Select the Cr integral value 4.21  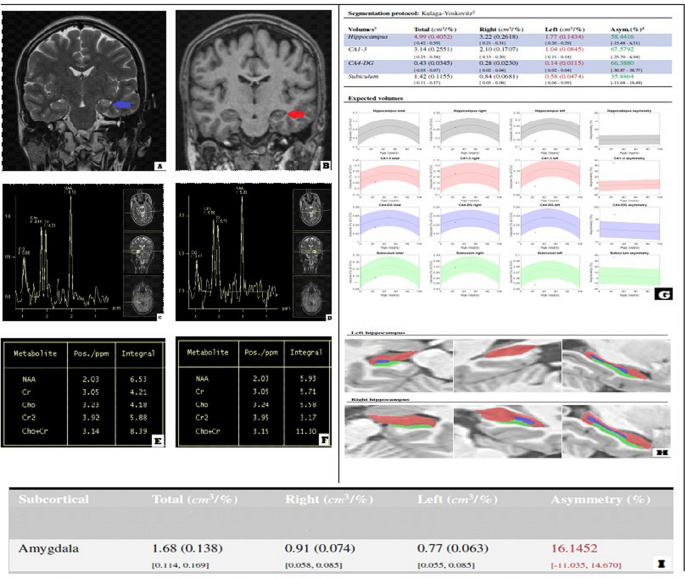click(x=138, y=392)
